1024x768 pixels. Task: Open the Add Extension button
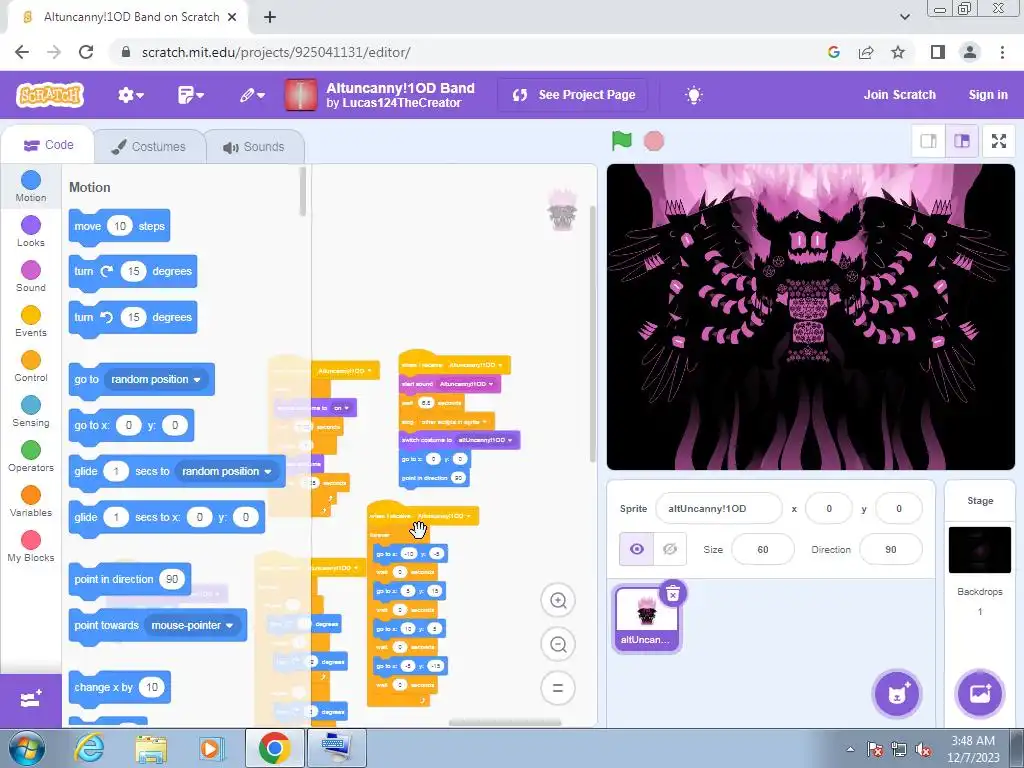pos(31,699)
